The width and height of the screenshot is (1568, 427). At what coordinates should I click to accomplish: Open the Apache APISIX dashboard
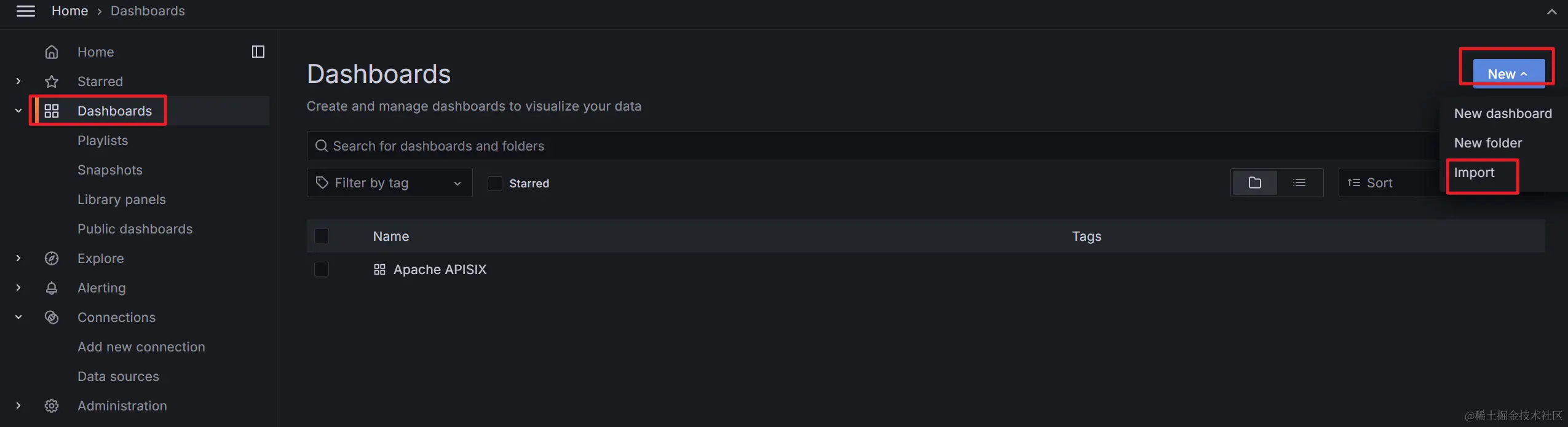tap(440, 270)
